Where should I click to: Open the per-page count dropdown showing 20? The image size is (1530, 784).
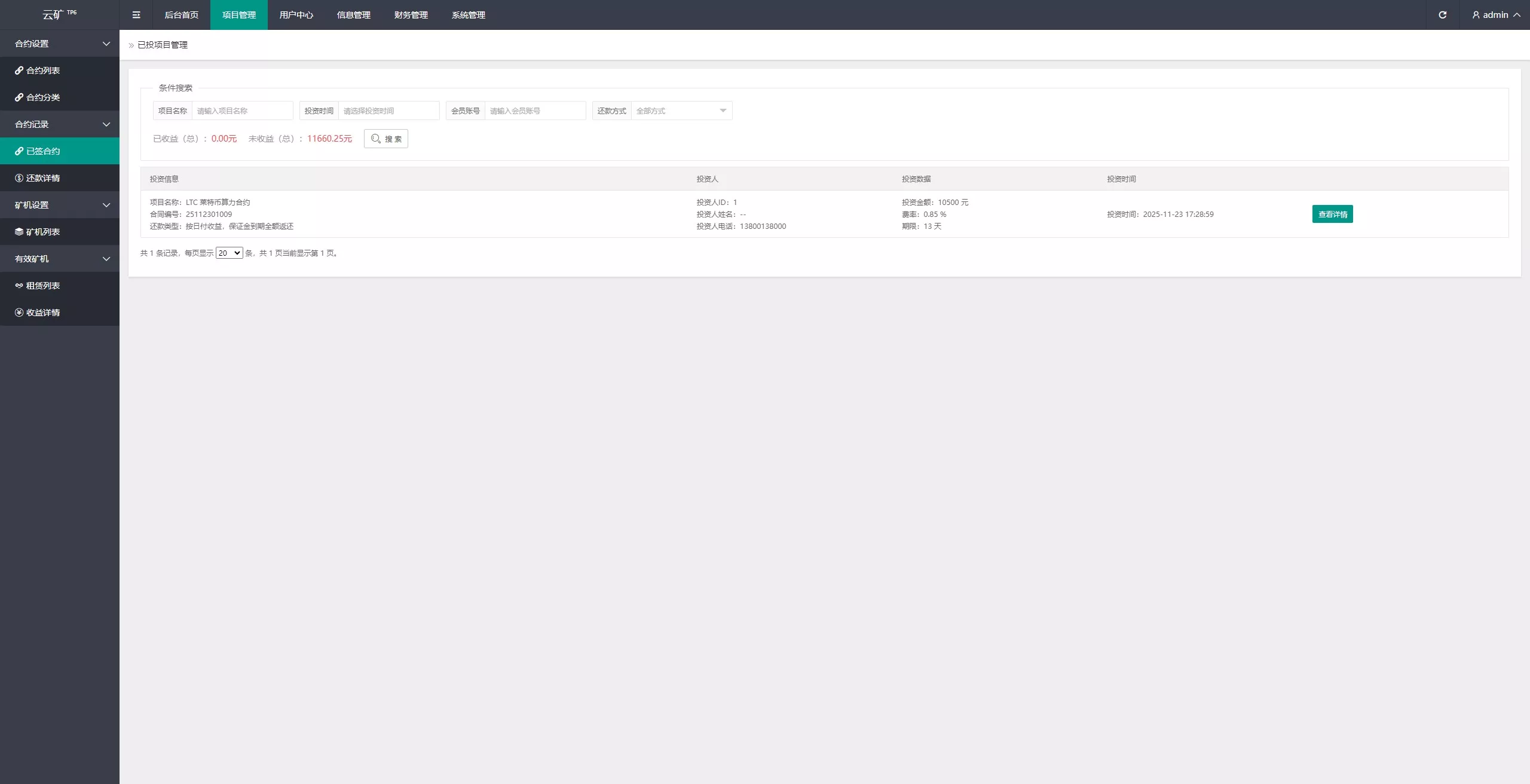point(229,253)
